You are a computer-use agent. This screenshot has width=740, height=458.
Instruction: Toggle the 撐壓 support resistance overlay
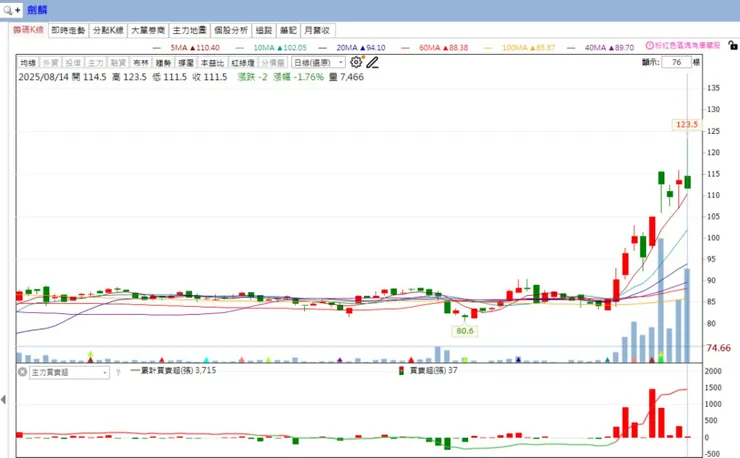tap(185, 63)
